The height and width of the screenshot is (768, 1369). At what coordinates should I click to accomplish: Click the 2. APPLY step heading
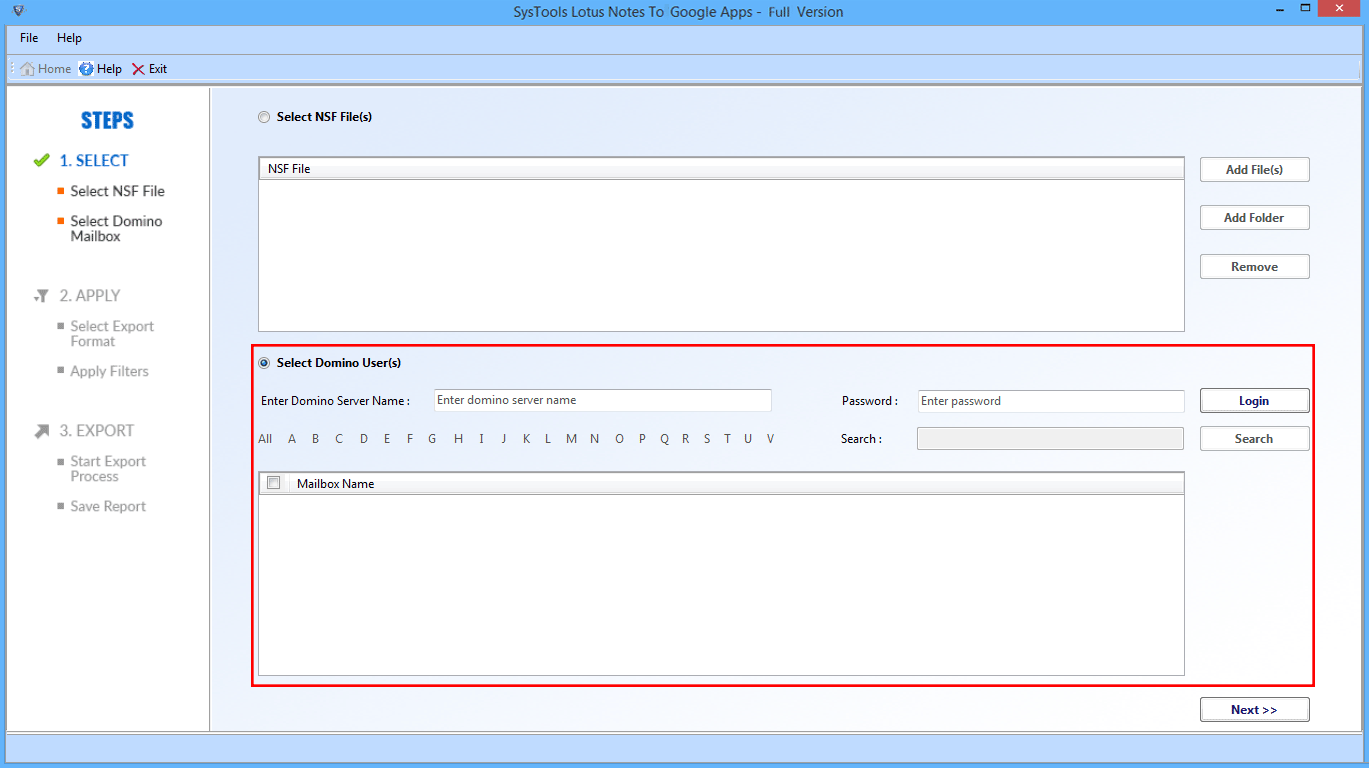click(x=90, y=296)
